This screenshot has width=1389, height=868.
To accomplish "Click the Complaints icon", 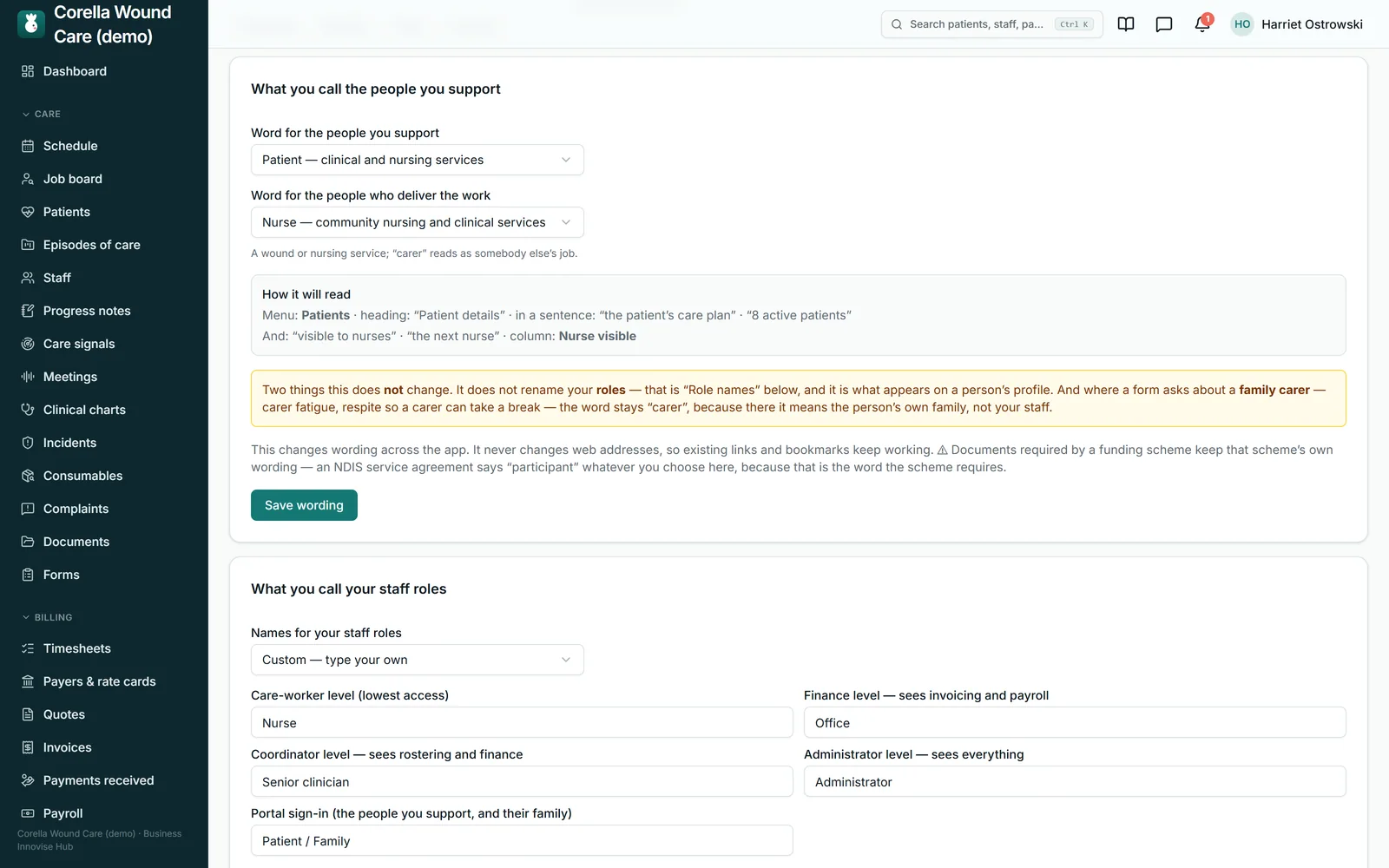I will point(28,509).
